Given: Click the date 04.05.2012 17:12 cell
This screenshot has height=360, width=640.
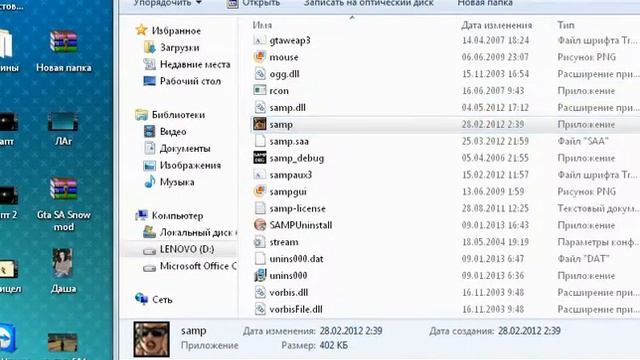Looking at the screenshot, I should (x=495, y=107).
